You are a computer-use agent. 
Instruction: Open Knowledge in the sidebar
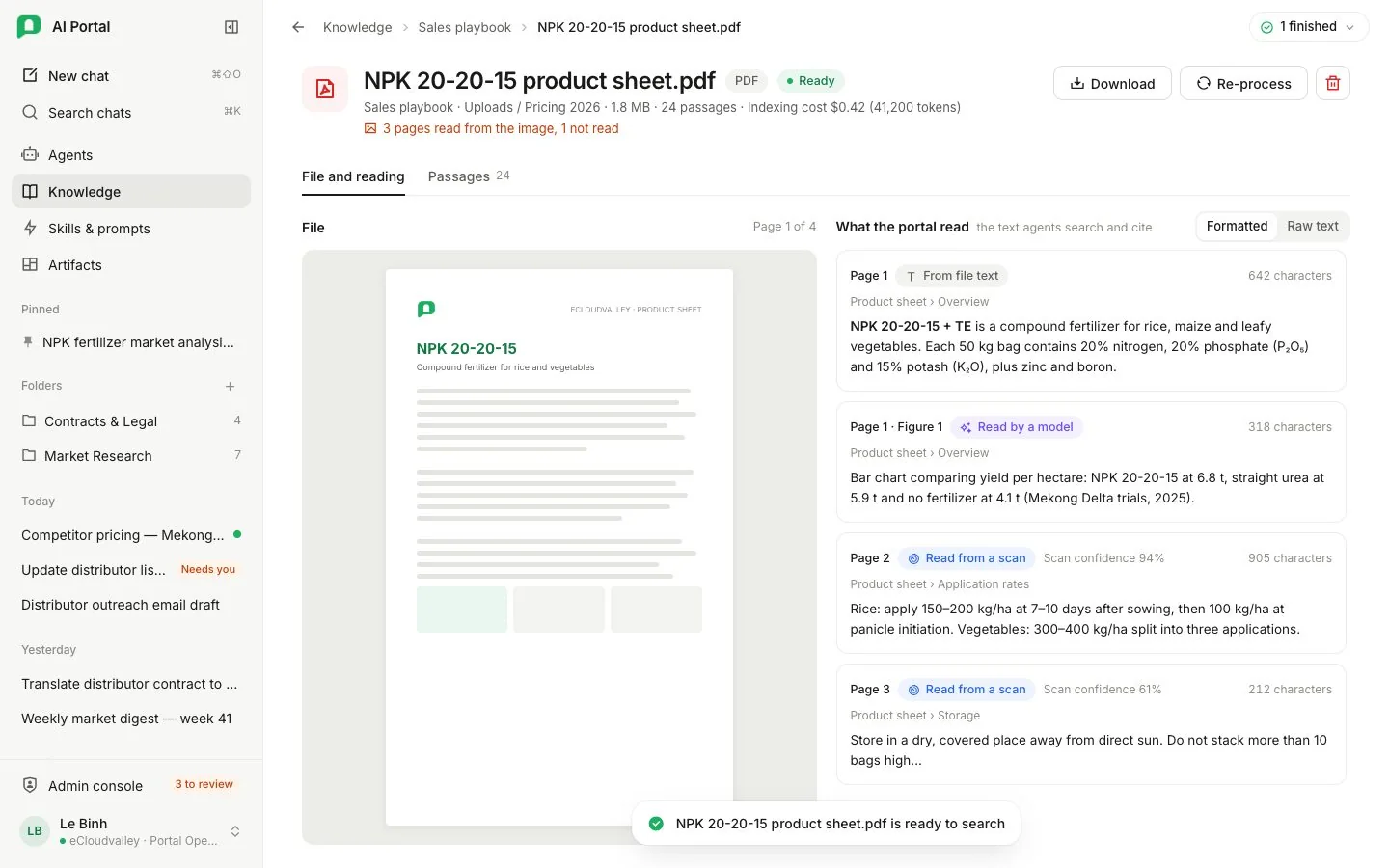[131, 191]
